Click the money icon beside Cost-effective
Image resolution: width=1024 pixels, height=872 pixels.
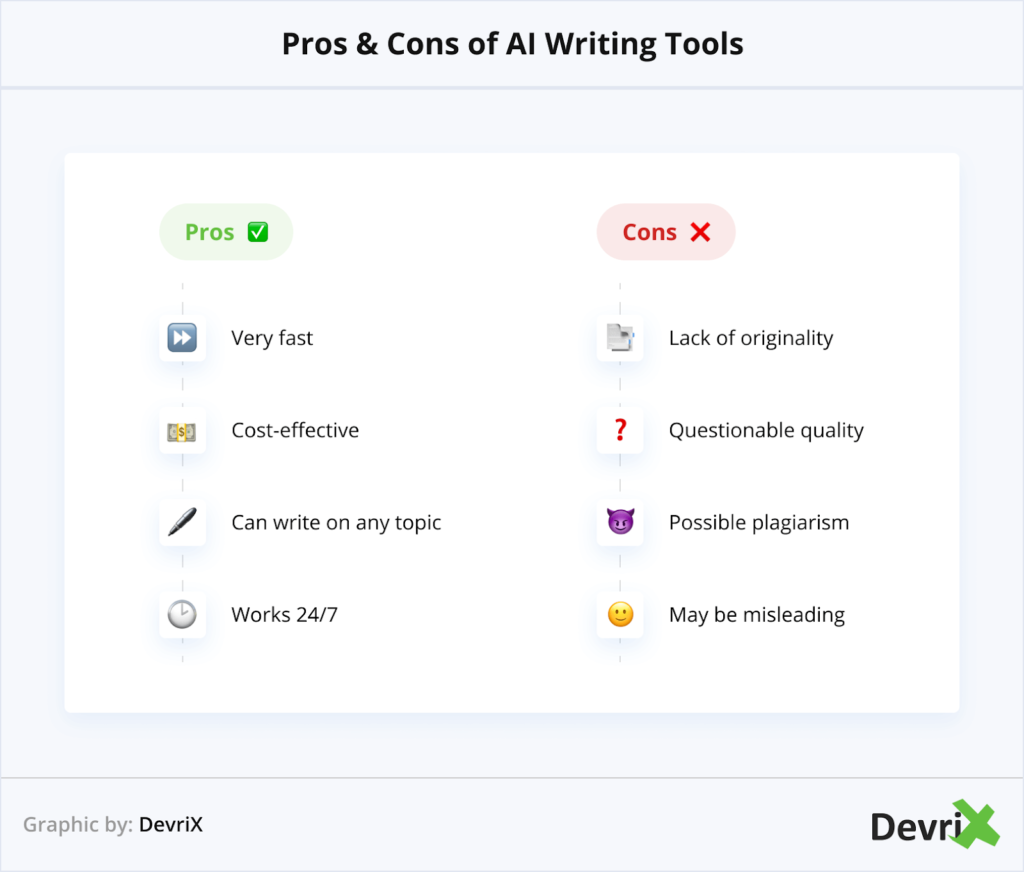point(182,431)
